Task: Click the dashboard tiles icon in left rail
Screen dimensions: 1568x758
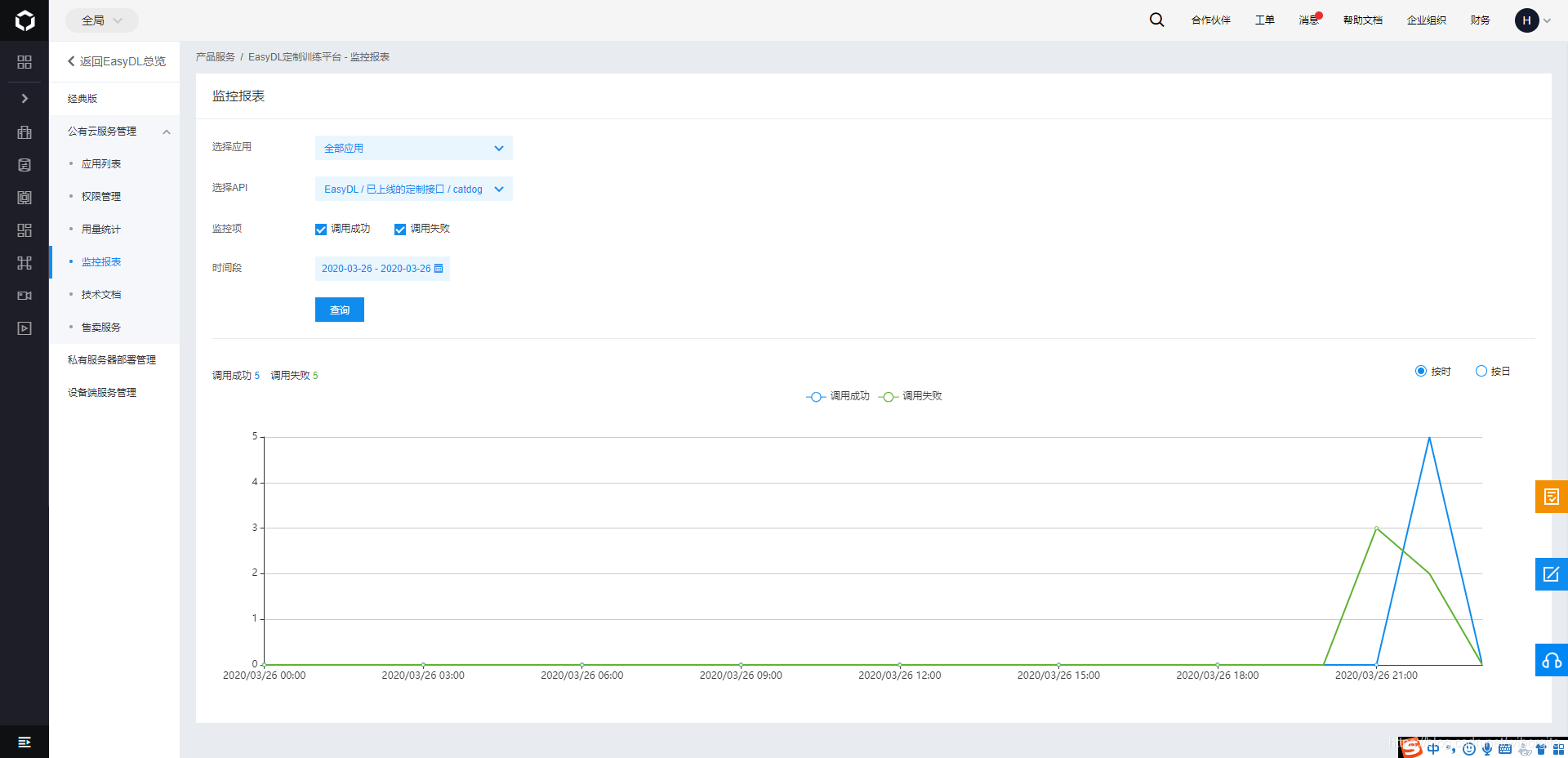Action: 24,230
